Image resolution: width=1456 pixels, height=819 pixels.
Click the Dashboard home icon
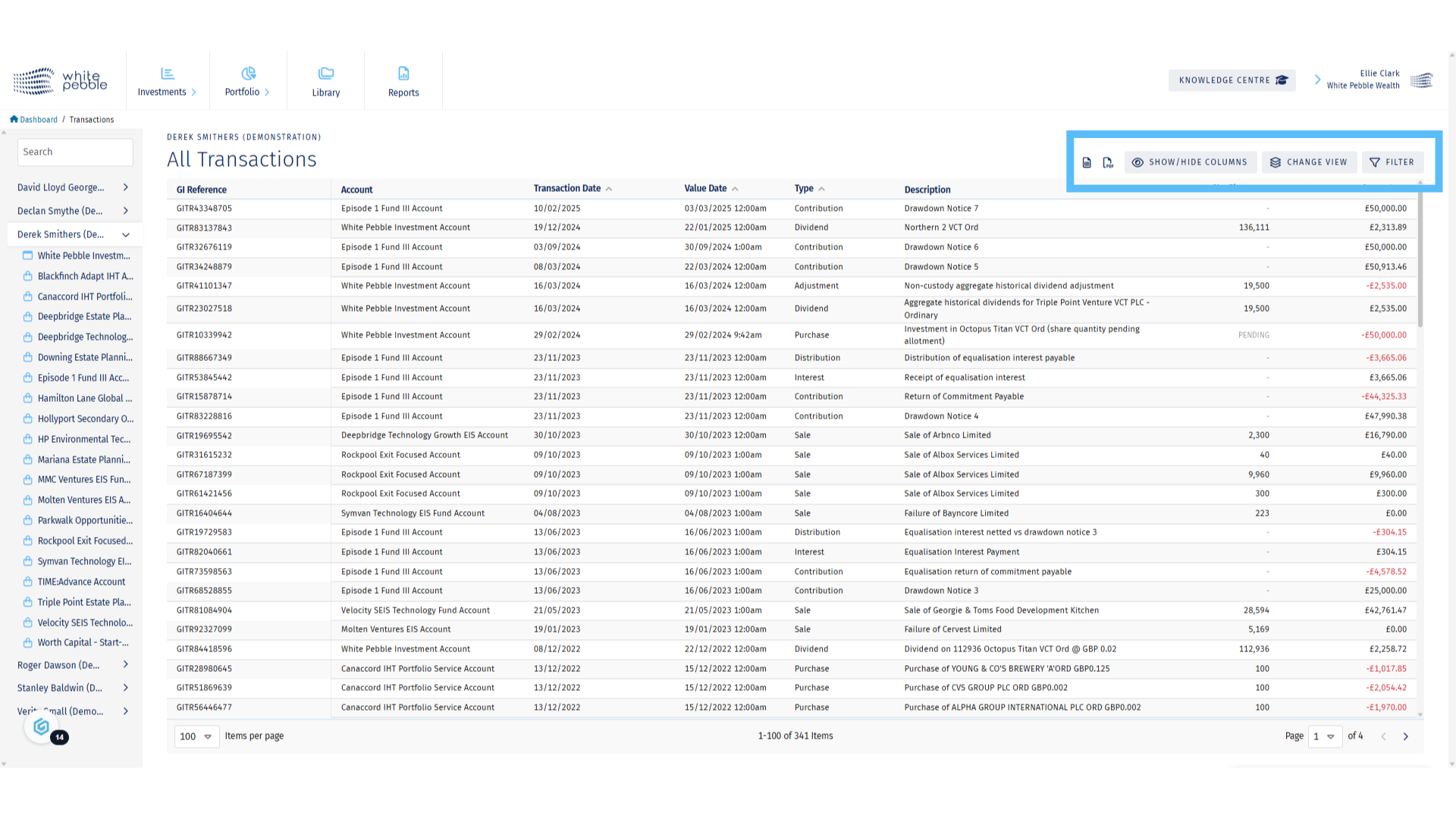tap(14, 119)
